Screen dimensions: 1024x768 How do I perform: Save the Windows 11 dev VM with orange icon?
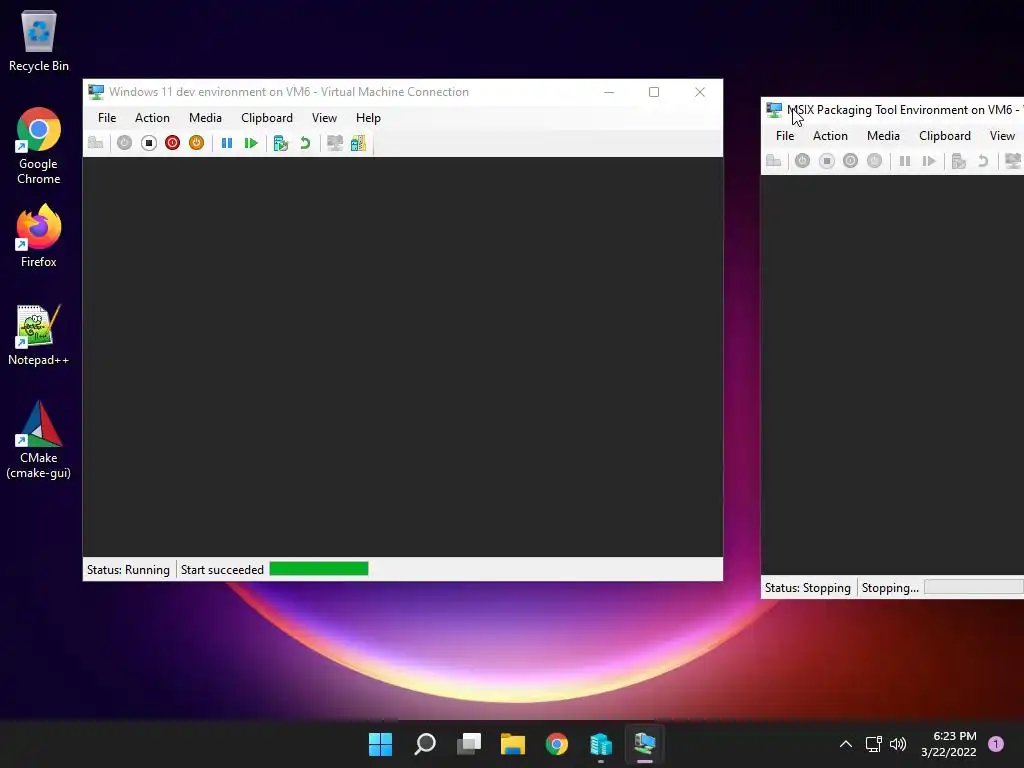tap(197, 143)
